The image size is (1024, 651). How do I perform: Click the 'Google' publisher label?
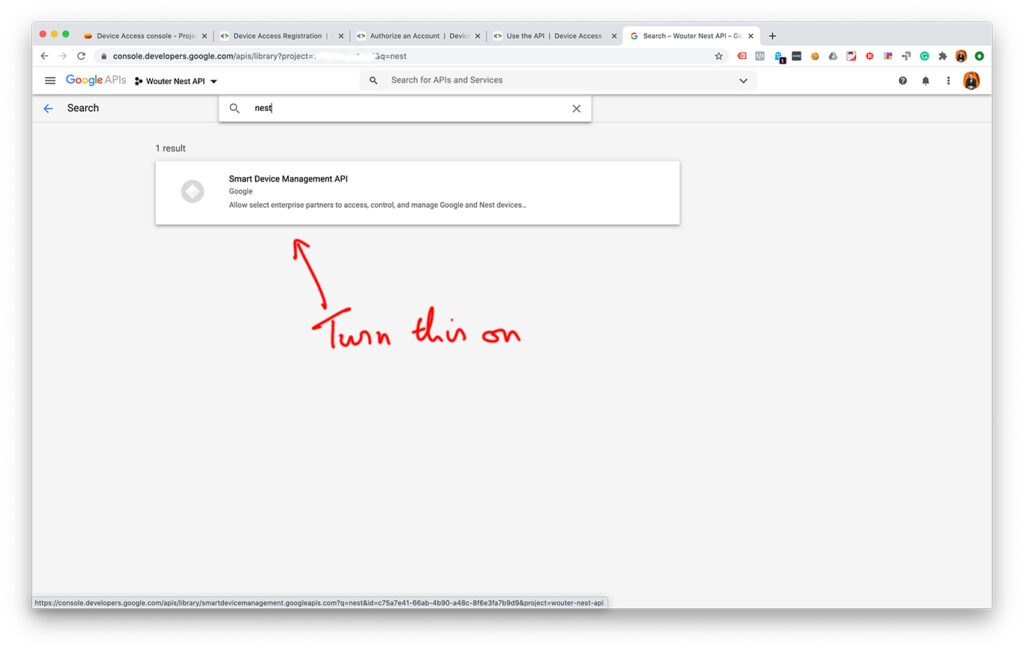(x=240, y=191)
